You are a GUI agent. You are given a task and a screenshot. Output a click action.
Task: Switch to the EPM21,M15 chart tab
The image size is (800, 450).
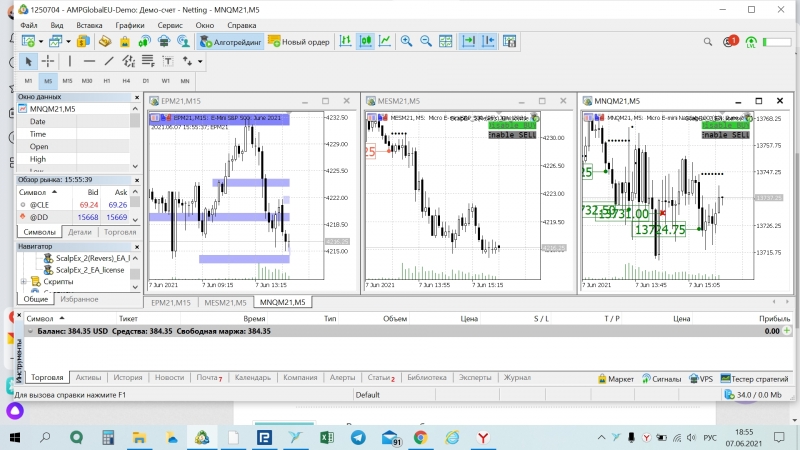(x=171, y=302)
